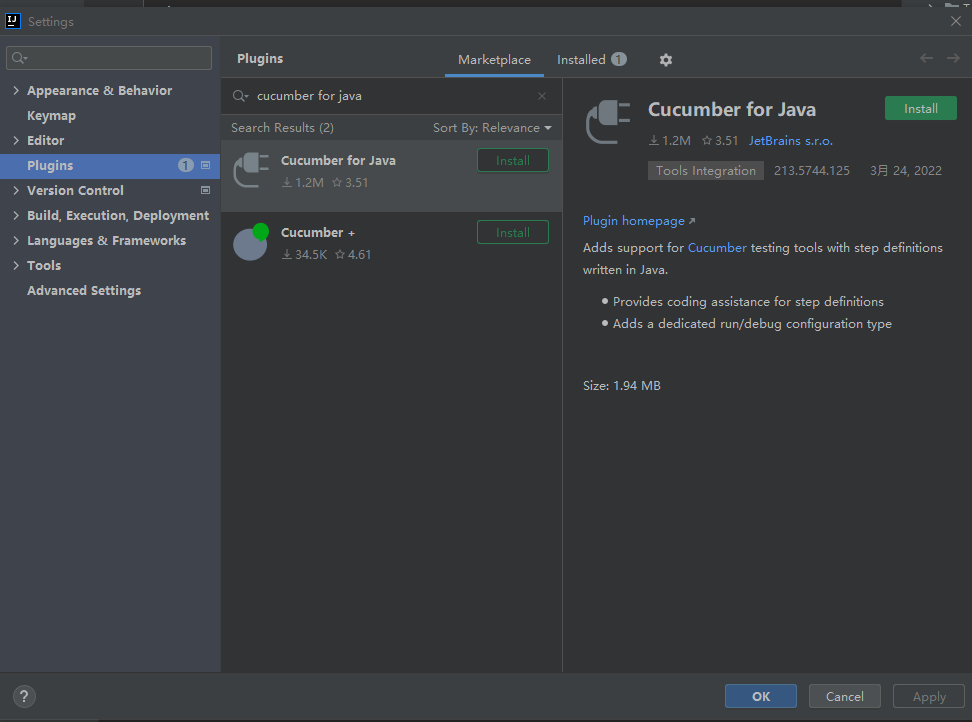Viewport: 972px width, 722px height.
Task: Click the Cucumber + plugin logo
Action: point(251,241)
